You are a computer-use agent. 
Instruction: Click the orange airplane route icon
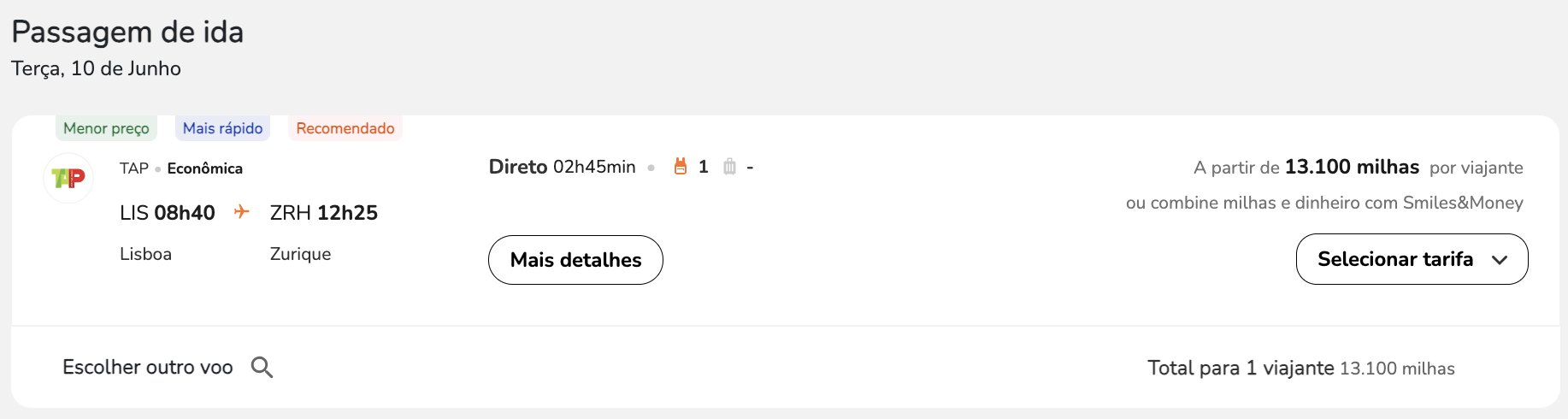tap(242, 211)
